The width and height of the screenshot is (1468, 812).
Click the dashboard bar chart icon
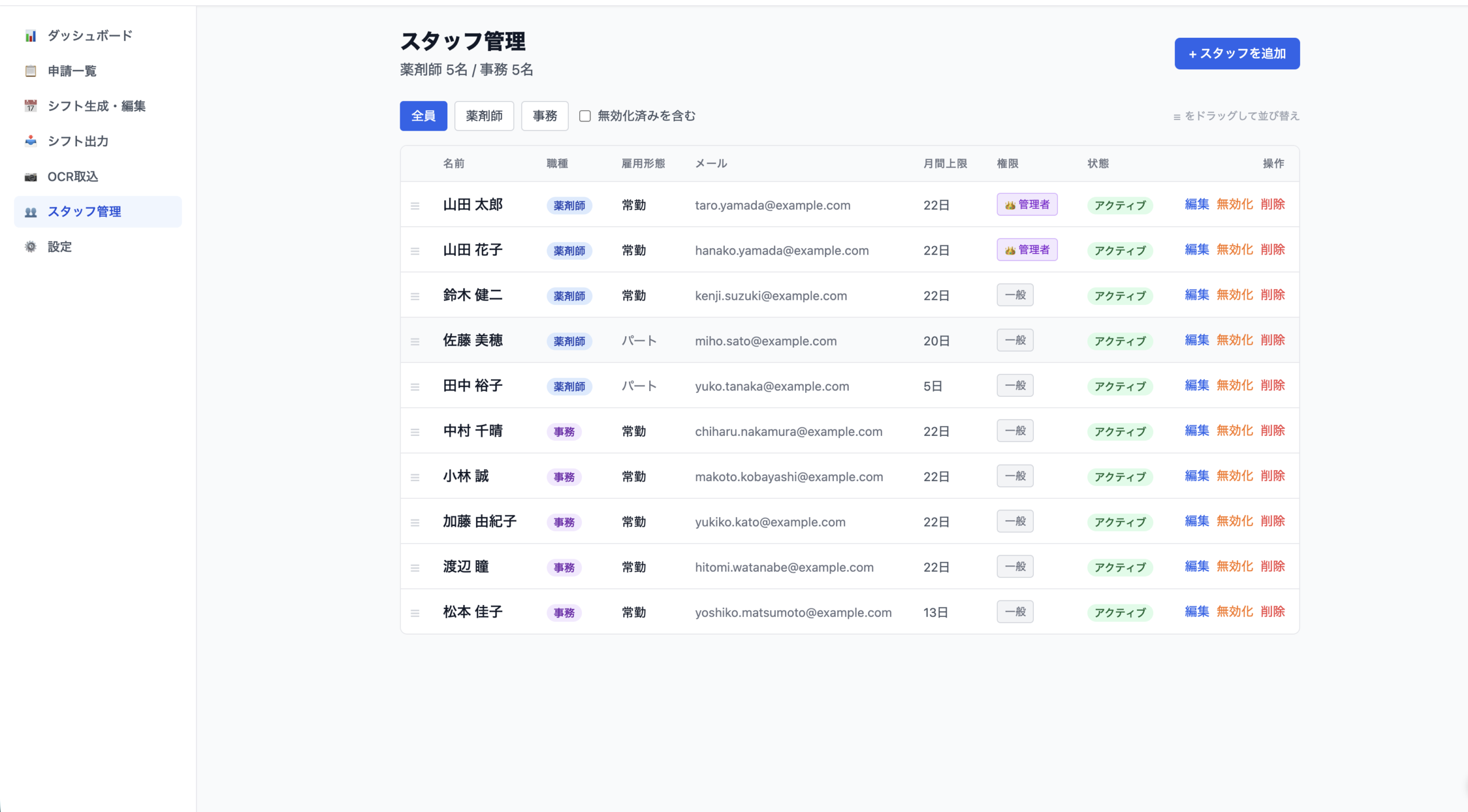(31, 36)
